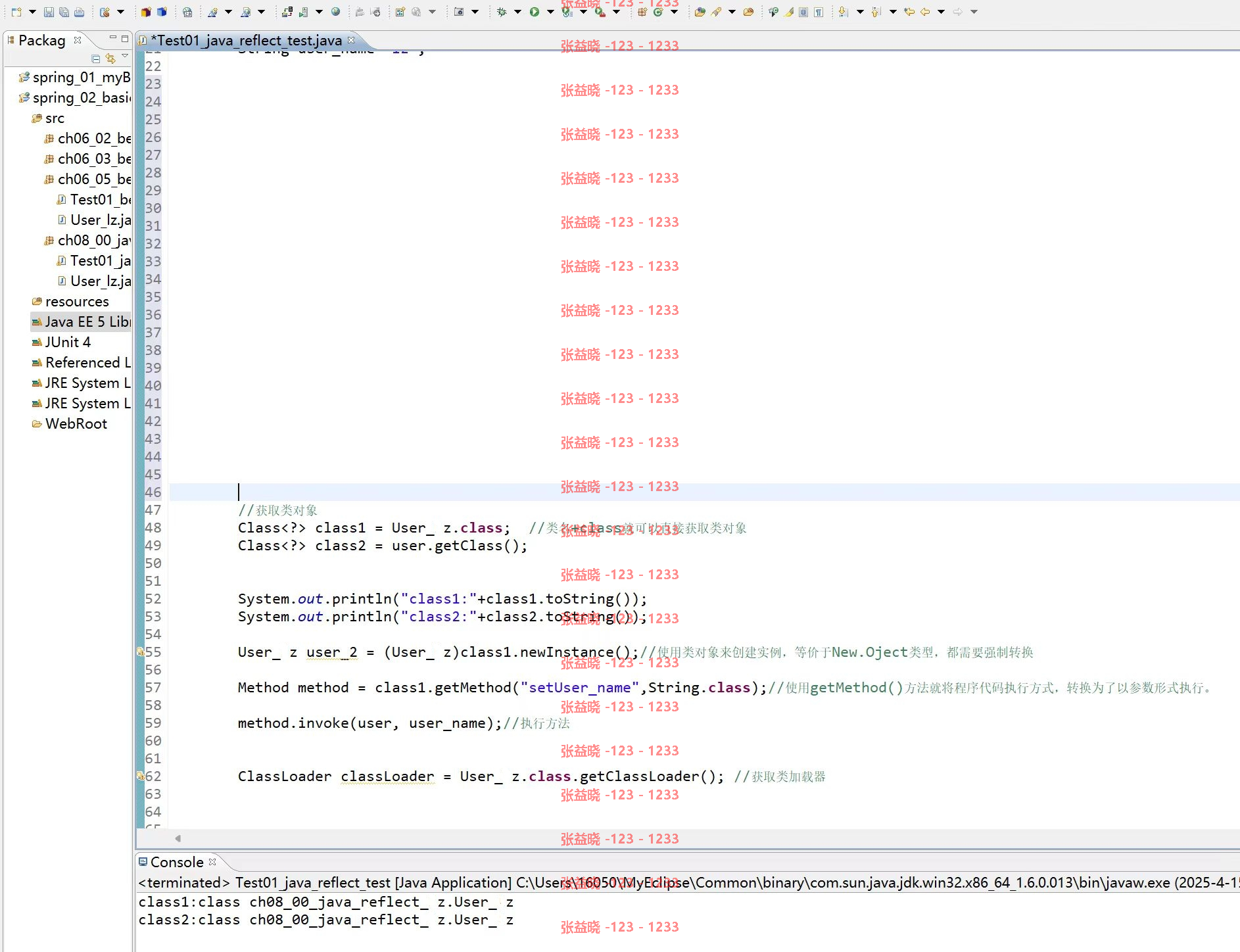Select the Java EE 5 Libraries node
Viewport: 1240px width, 952px height.
(x=81, y=322)
